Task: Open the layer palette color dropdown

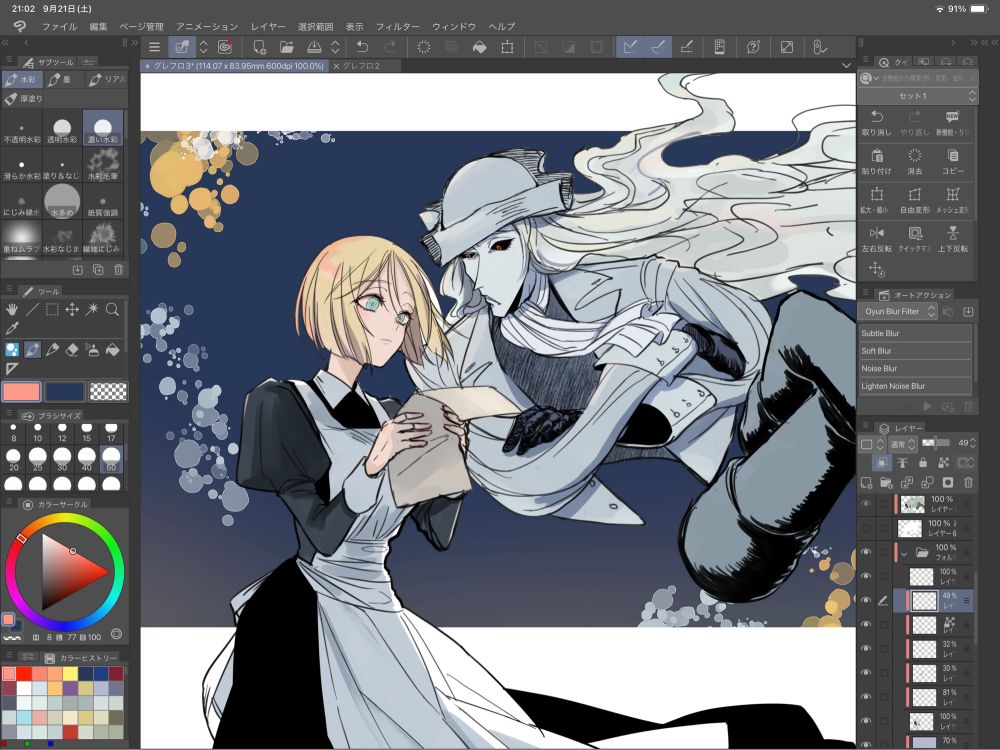Action: click(x=872, y=443)
